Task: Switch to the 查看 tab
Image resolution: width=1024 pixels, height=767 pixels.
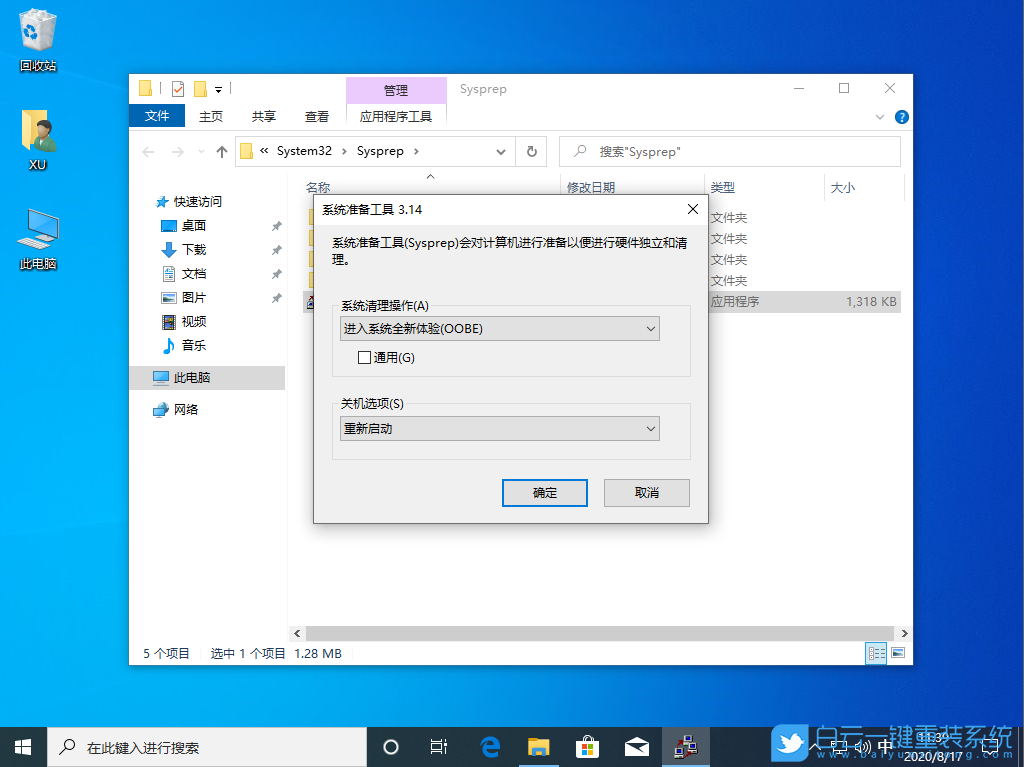Action: (316, 116)
